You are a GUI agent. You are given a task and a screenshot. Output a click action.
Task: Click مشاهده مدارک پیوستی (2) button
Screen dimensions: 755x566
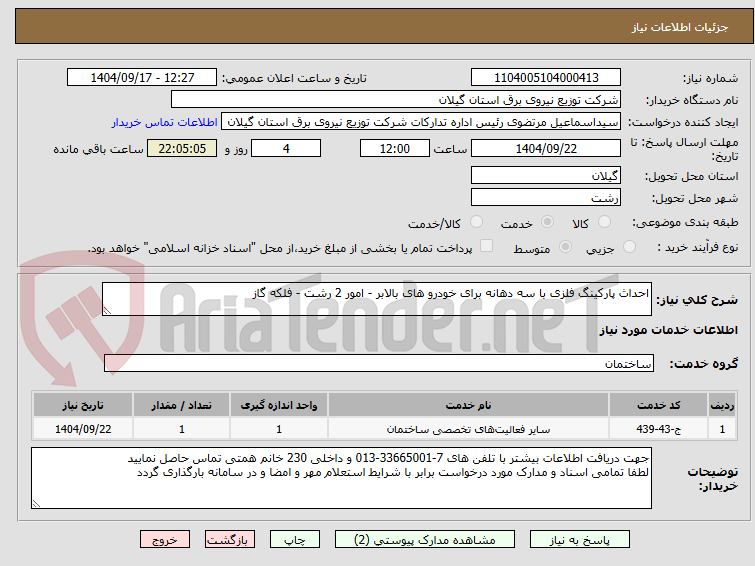tap(425, 540)
